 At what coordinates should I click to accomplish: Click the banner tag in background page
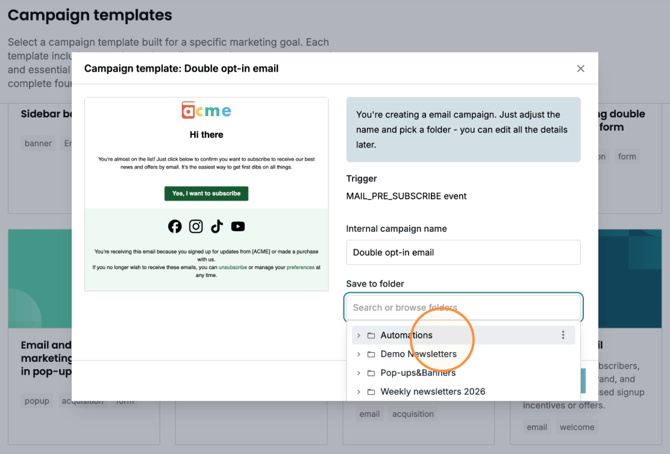point(38,143)
